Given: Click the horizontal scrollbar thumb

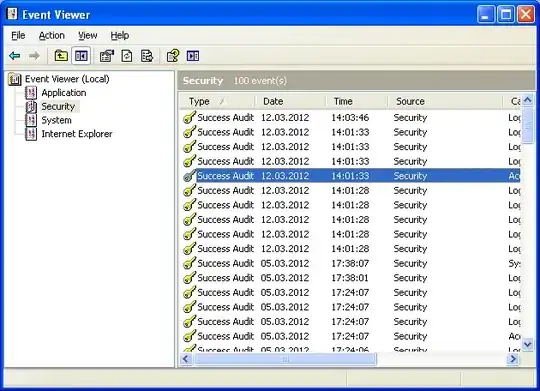Looking at the screenshot, I should click(x=285, y=359).
